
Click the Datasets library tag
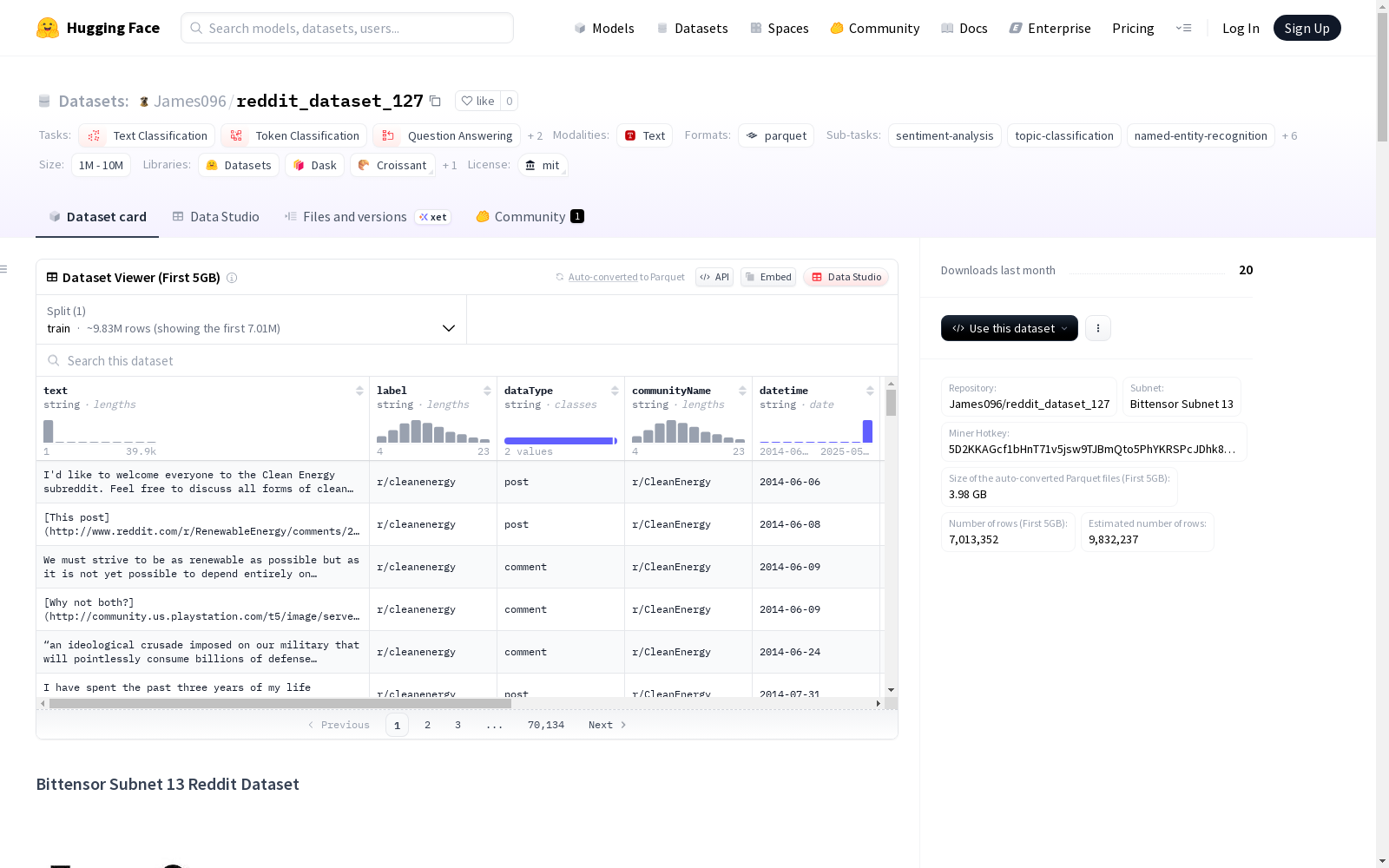click(239, 165)
